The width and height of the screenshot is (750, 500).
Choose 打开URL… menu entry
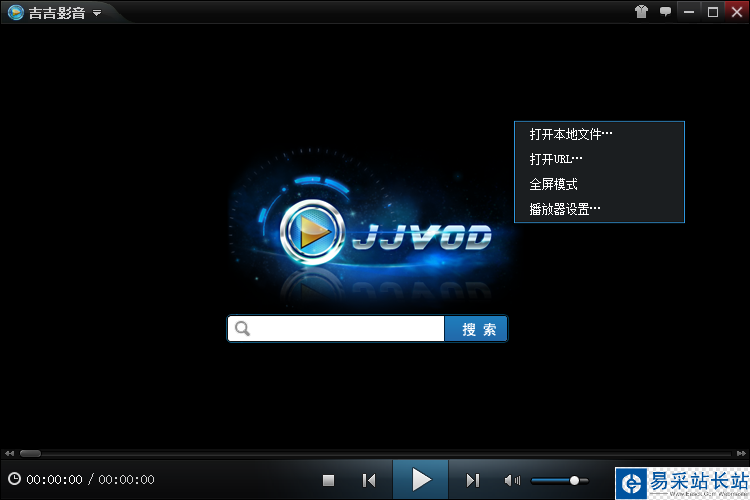point(599,159)
